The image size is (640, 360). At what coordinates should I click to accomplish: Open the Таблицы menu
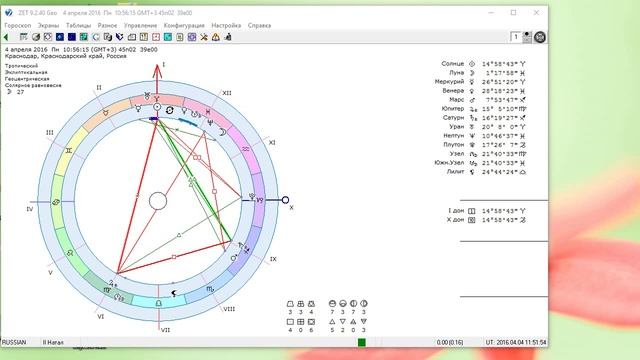[x=78, y=25]
